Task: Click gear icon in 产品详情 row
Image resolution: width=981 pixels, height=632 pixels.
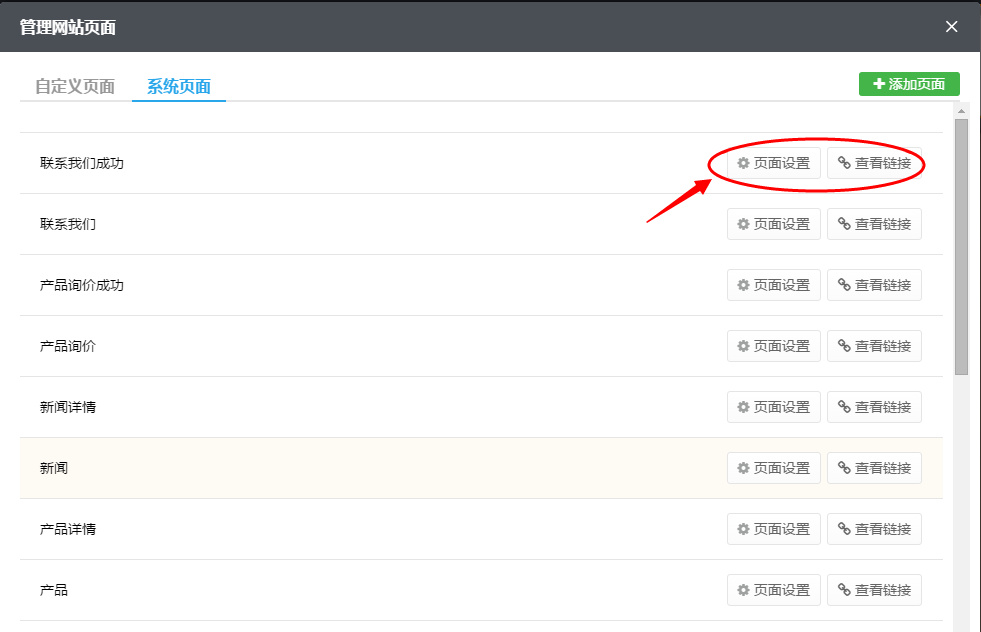Action: 743,529
